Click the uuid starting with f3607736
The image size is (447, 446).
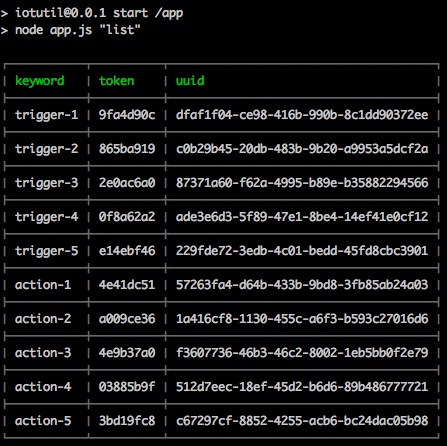(302, 353)
